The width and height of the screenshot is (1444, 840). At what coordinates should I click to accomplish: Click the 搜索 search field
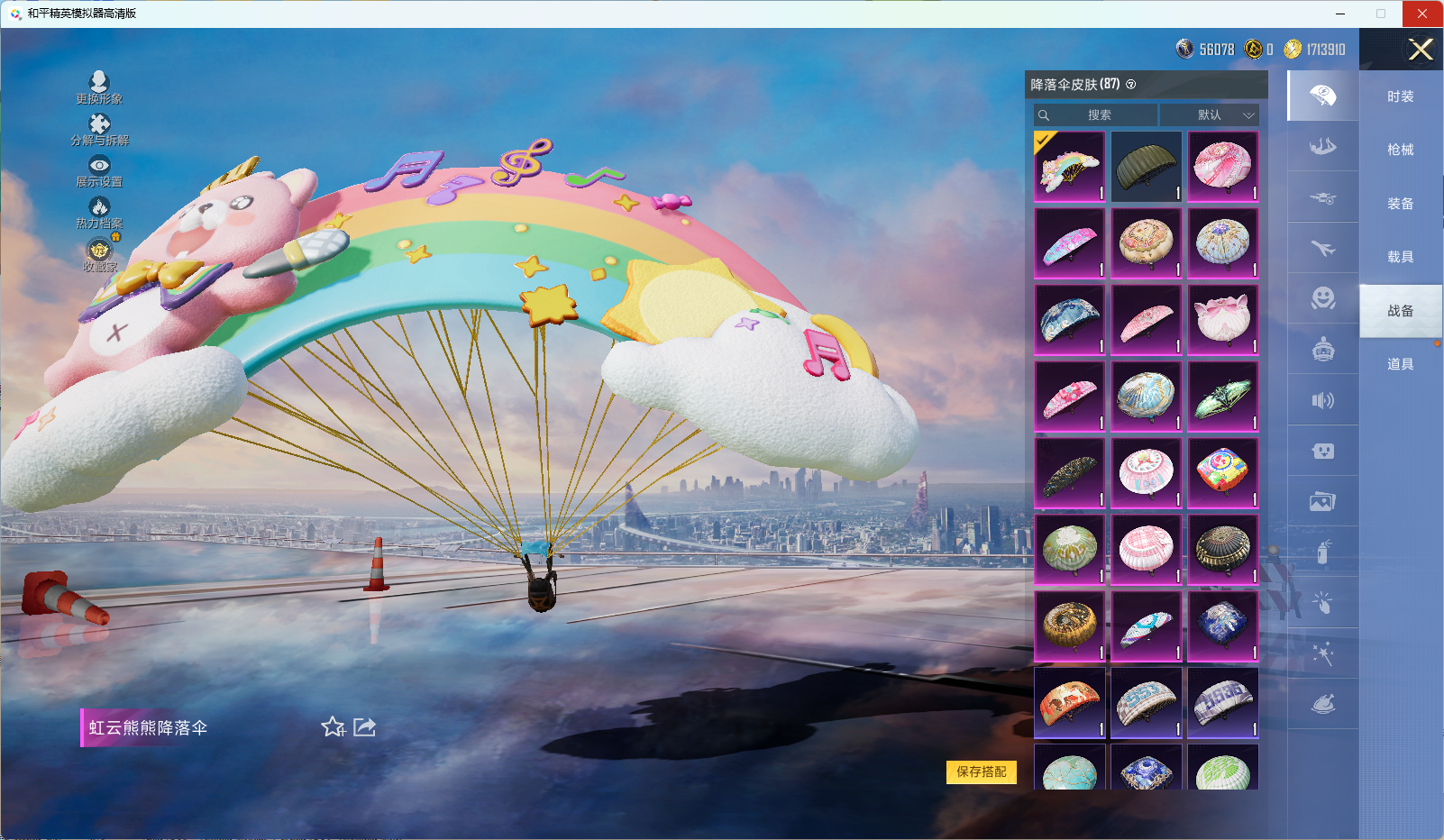pyautogui.click(x=1096, y=115)
